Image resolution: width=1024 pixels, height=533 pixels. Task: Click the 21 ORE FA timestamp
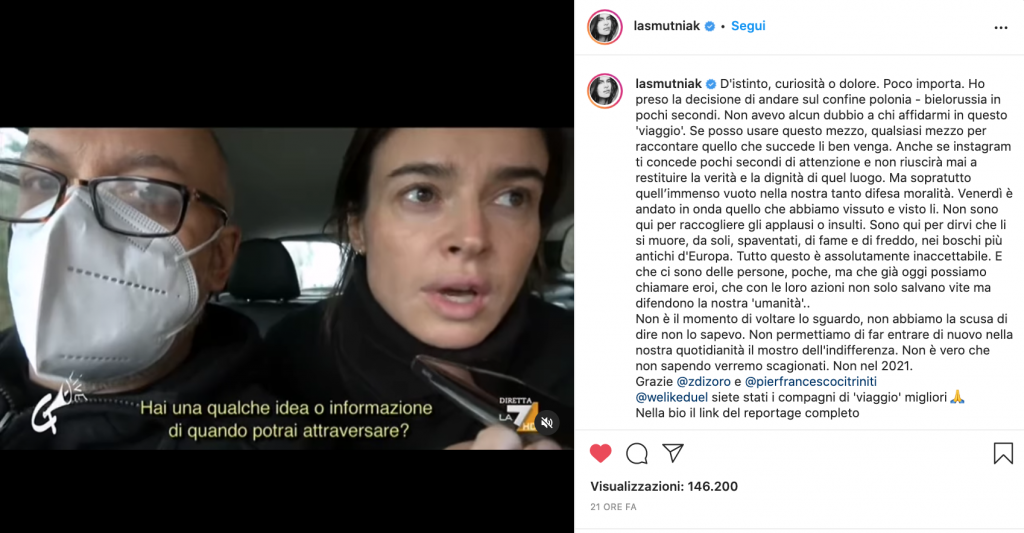tap(613, 507)
